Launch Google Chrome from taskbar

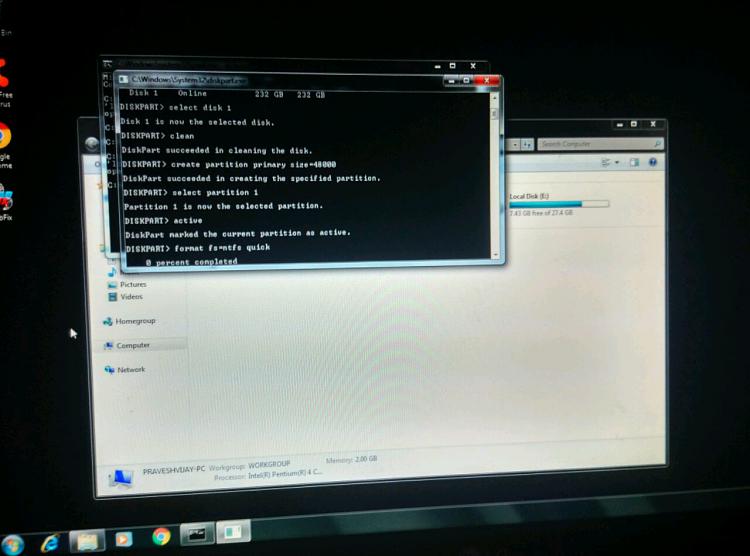click(x=161, y=536)
